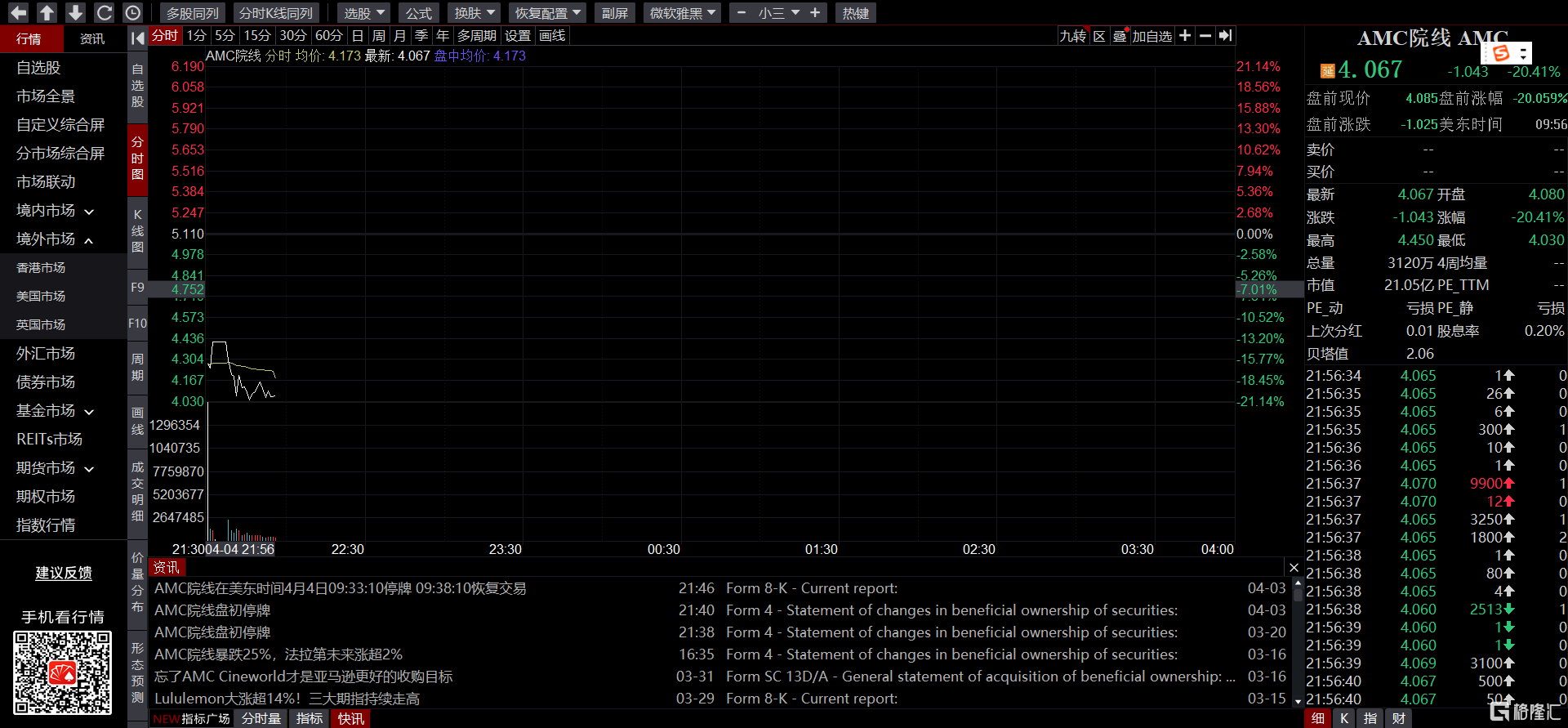Viewport: 1568px width, 728px height.
Task: Click the 副屏 button
Action: 615,13
